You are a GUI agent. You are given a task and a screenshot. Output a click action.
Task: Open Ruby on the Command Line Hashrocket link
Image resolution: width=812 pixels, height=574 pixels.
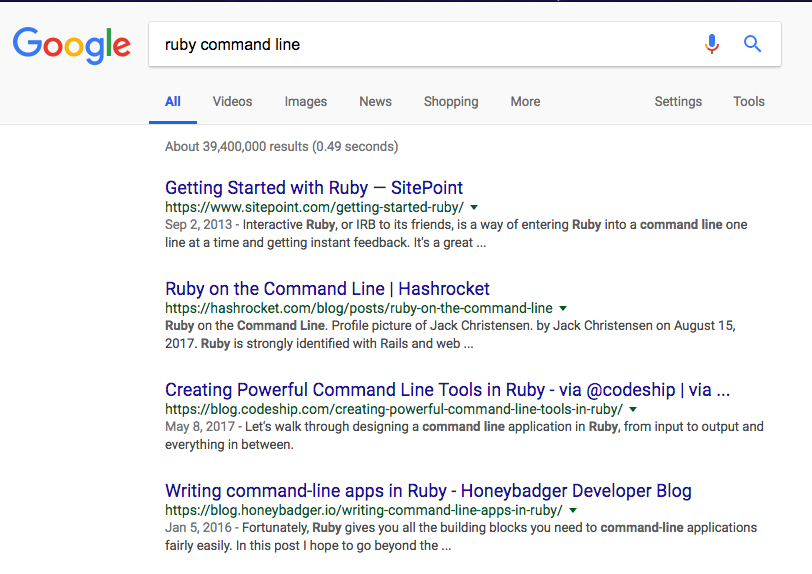click(x=327, y=289)
